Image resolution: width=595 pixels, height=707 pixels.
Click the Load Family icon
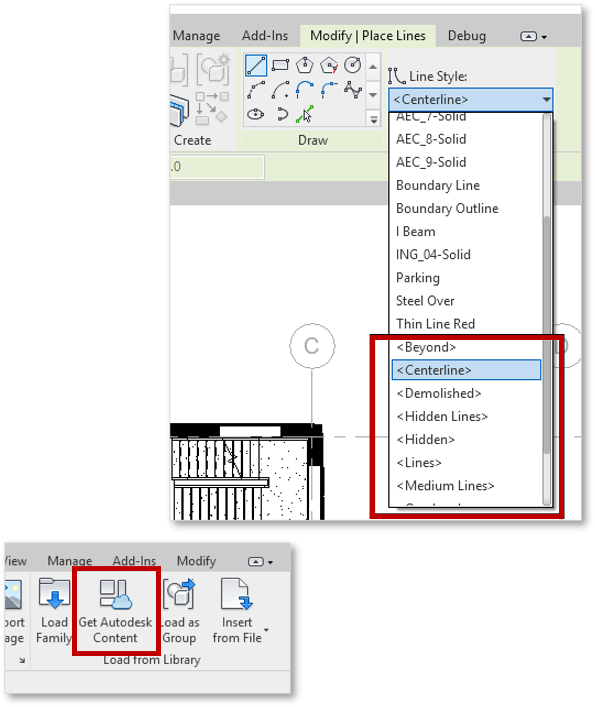55,593
